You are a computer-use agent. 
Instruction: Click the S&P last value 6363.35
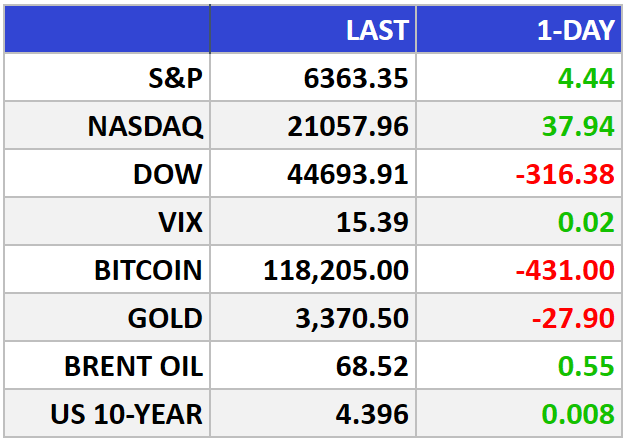[x=356, y=78]
